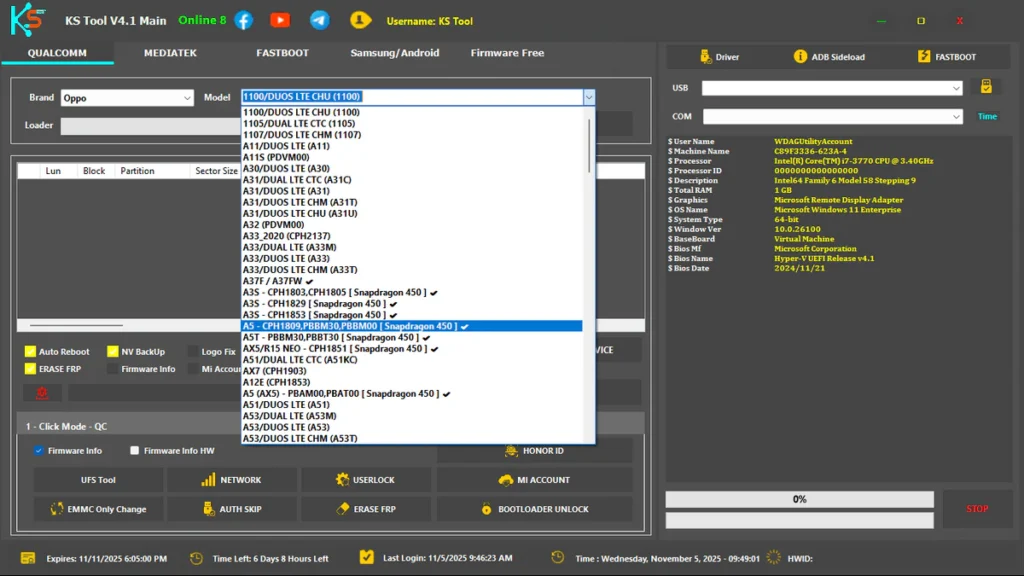The image size is (1024, 576).
Task: Click the BOOTLOADER UNLOCK button
Action: tap(534, 509)
